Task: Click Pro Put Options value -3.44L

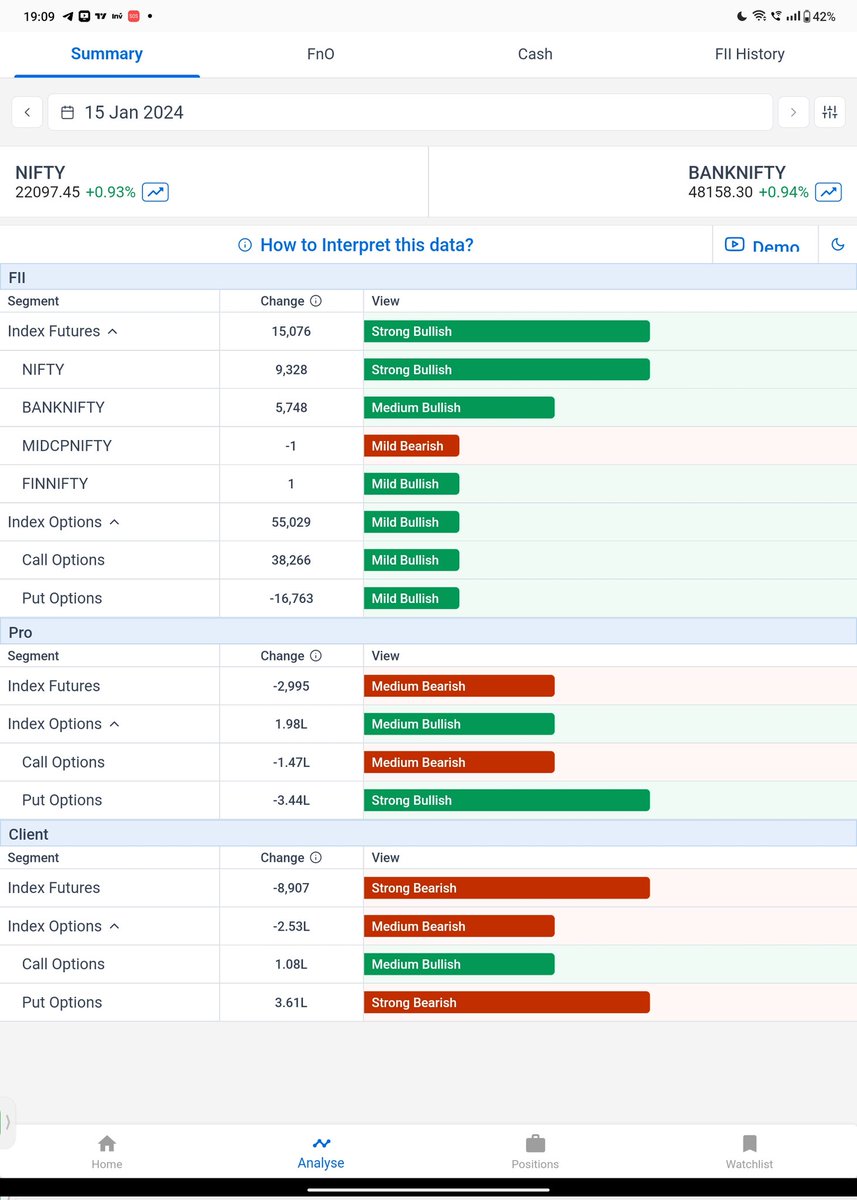Action: coord(291,800)
